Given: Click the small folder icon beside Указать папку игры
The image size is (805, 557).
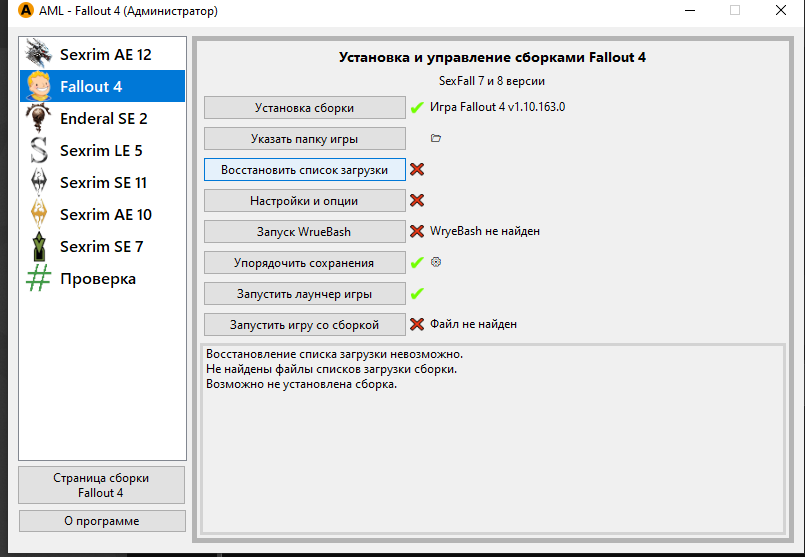Looking at the screenshot, I should [435, 138].
